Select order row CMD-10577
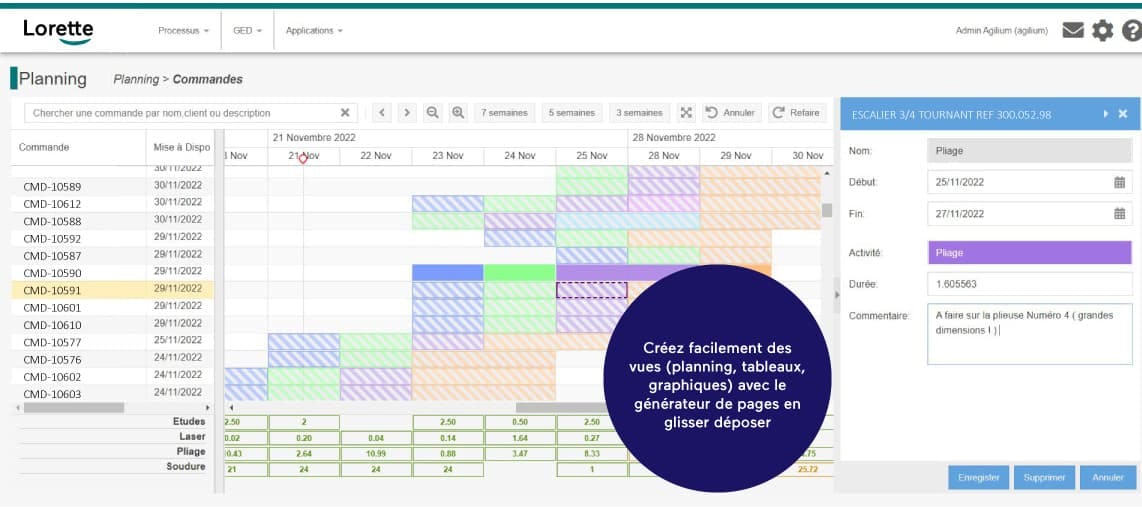1142x509 pixels. pos(113,342)
